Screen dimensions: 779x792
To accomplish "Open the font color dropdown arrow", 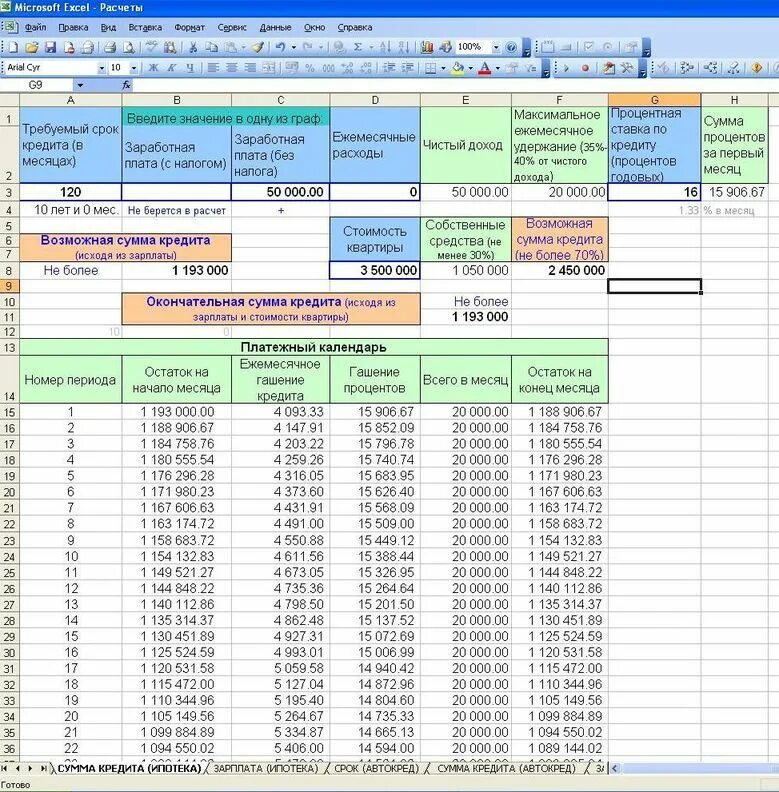I will point(498,68).
